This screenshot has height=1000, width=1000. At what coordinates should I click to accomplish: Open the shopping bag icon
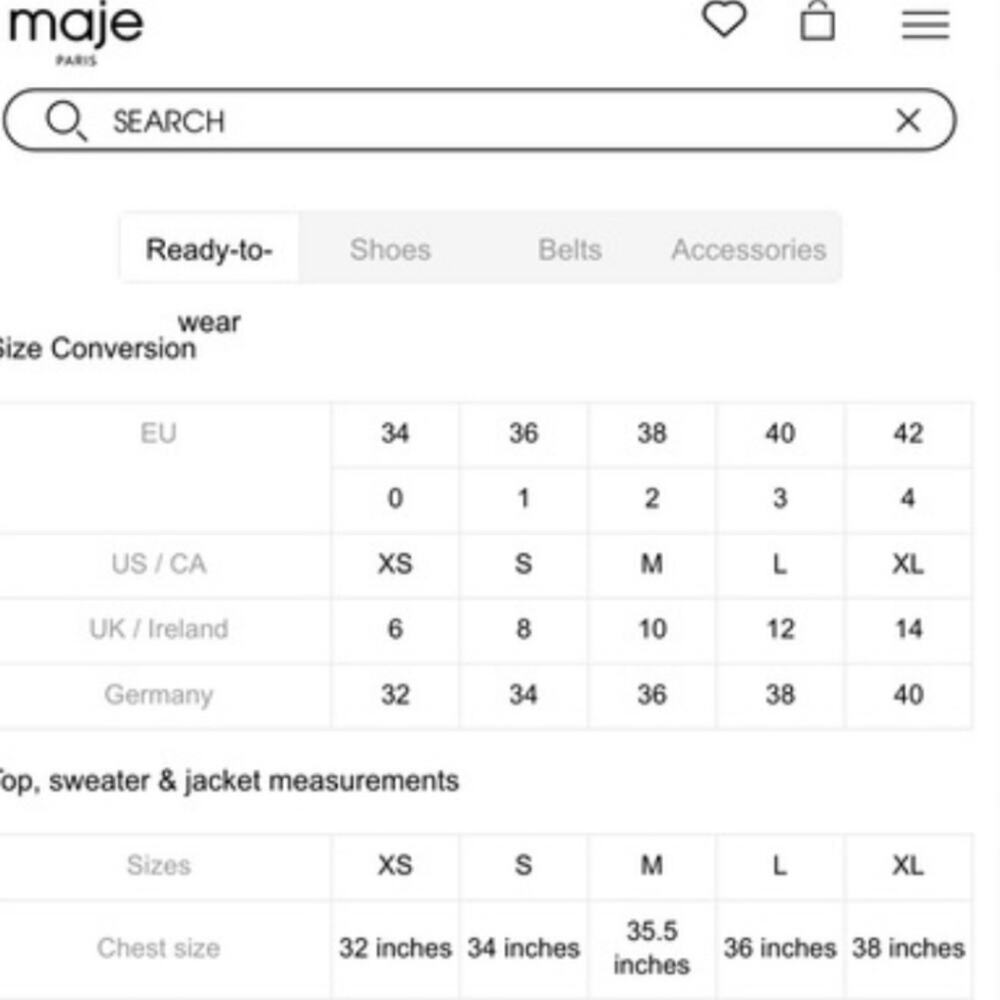817,22
